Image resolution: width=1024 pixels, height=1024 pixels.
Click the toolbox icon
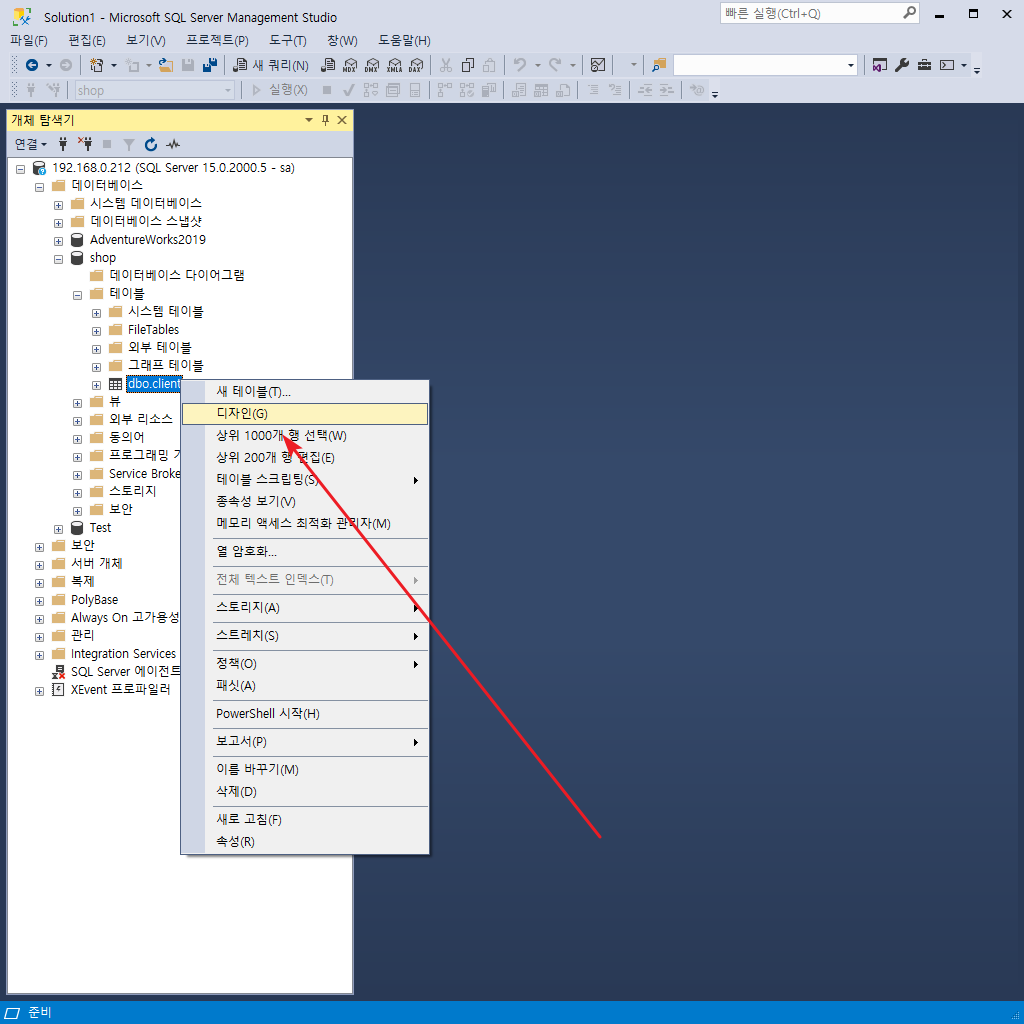924,65
